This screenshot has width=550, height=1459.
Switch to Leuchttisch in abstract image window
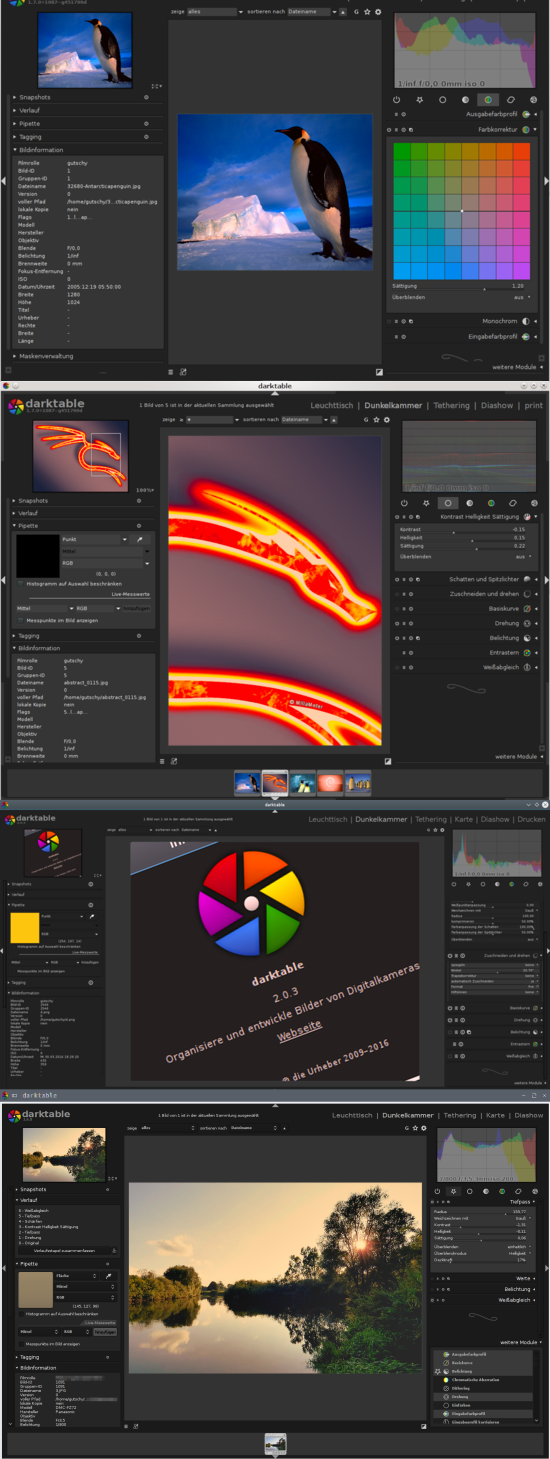point(333,405)
